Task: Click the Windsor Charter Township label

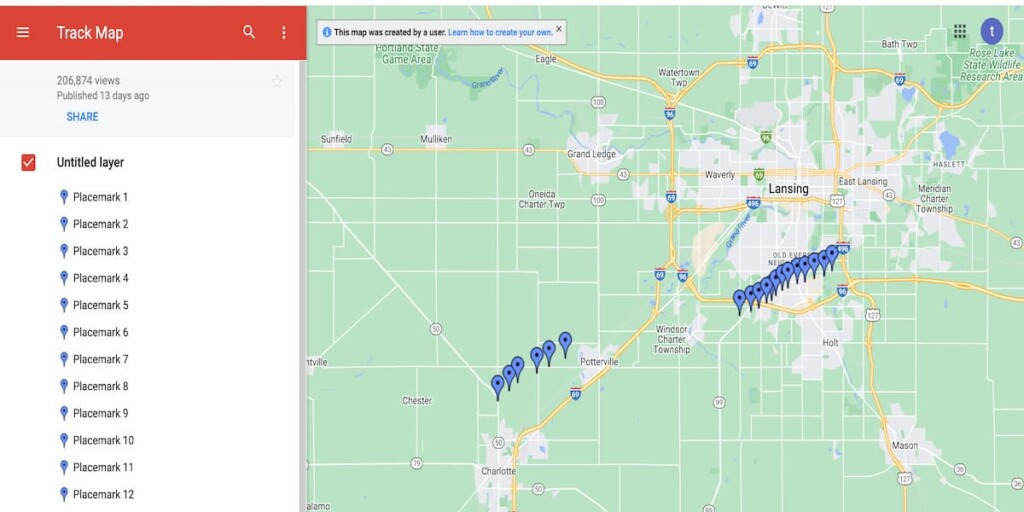Action: click(x=672, y=340)
